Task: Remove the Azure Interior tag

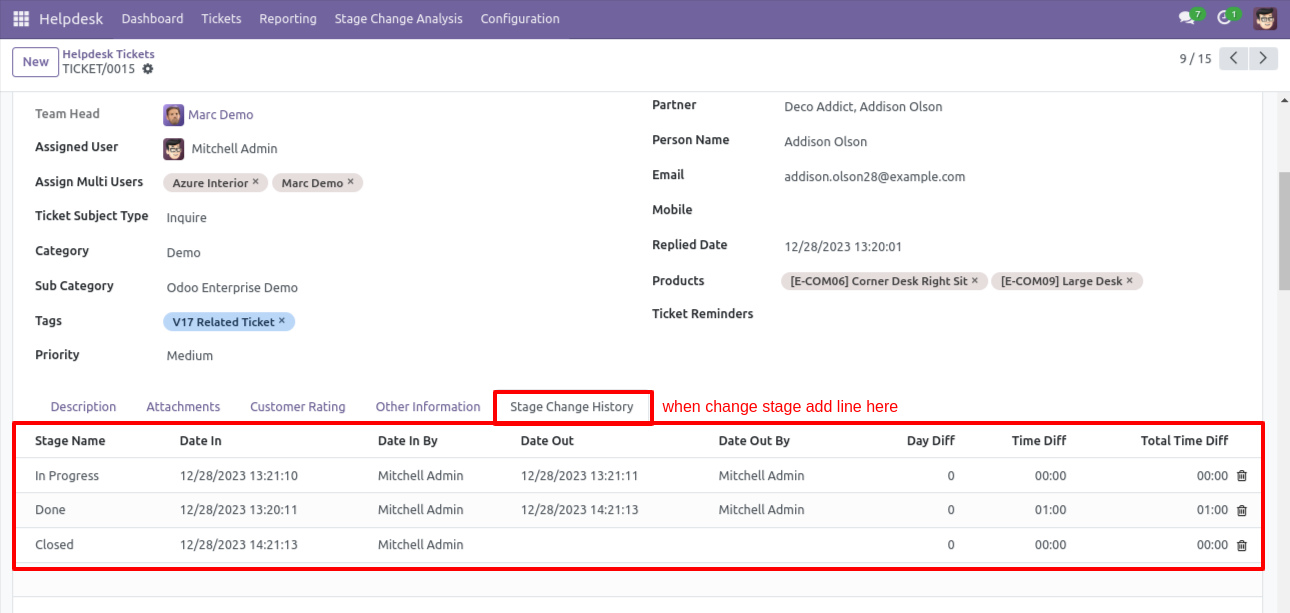Action: point(255,182)
